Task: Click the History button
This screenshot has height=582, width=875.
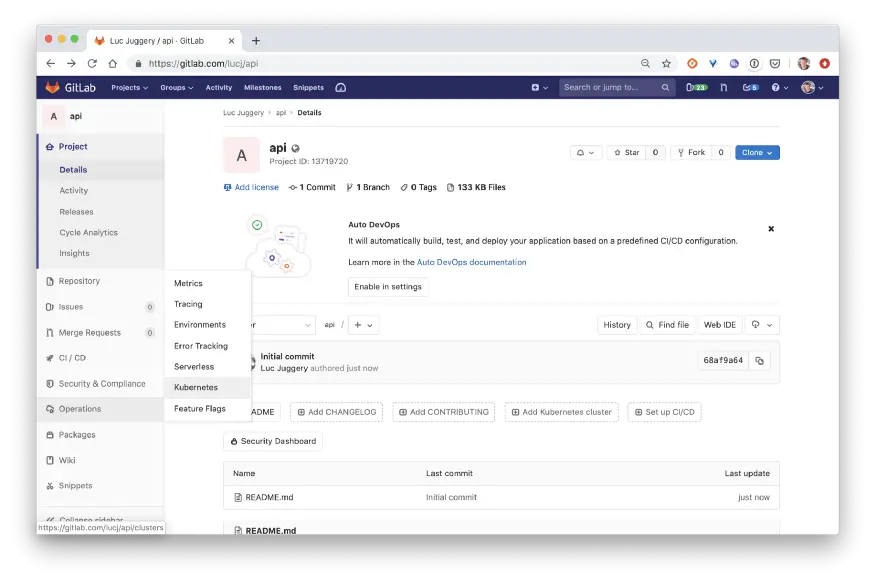Action: tap(617, 325)
